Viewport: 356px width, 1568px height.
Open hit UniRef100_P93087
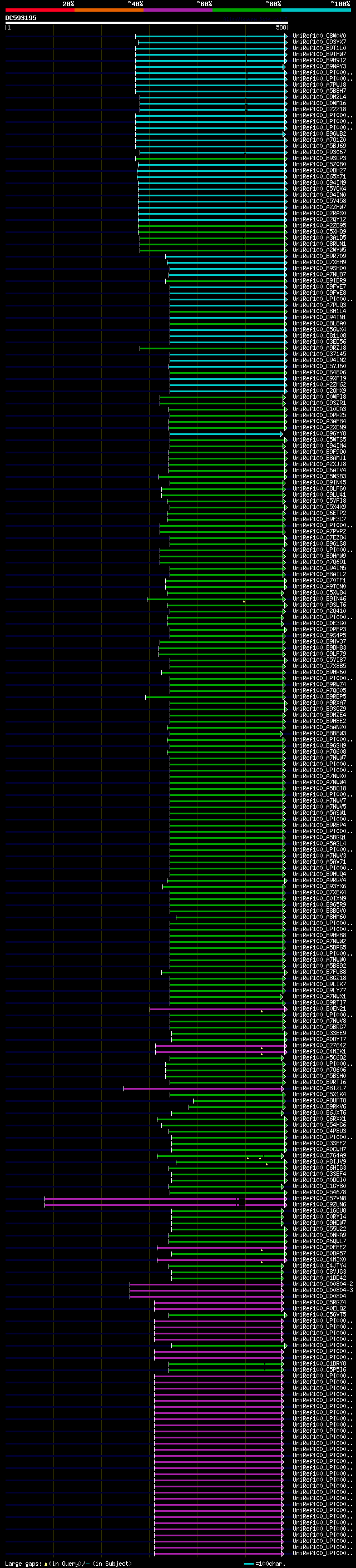coord(319,152)
